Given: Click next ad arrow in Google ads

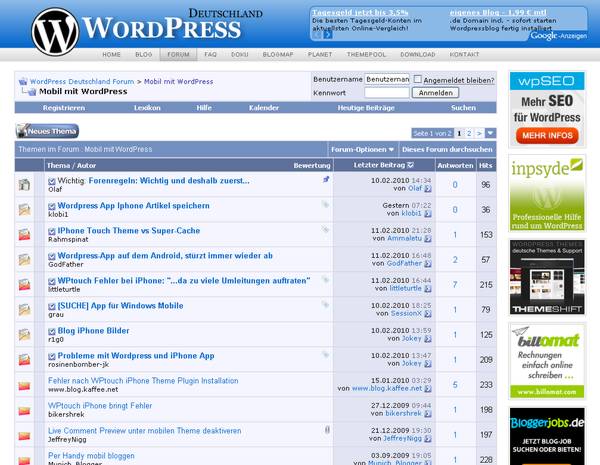Looking at the screenshot, I should [x=328, y=34].
